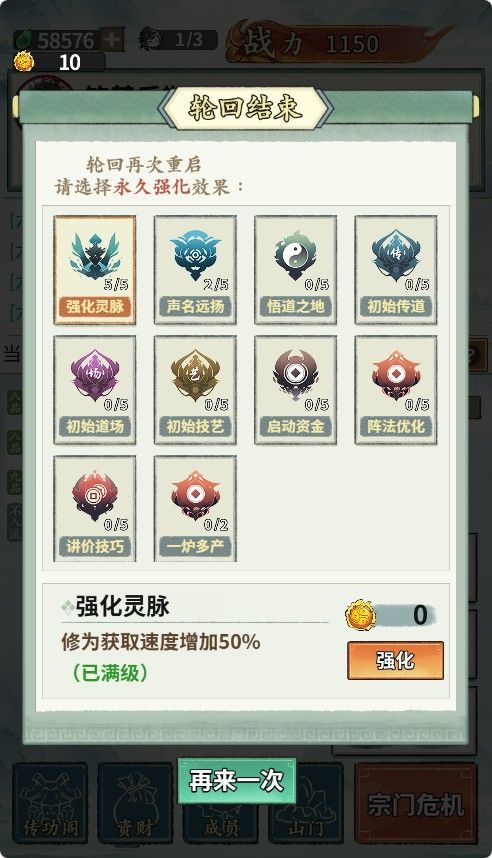Choose the 讲价技巧 coins upgrade
492x858 pixels.
click(x=95, y=508)
